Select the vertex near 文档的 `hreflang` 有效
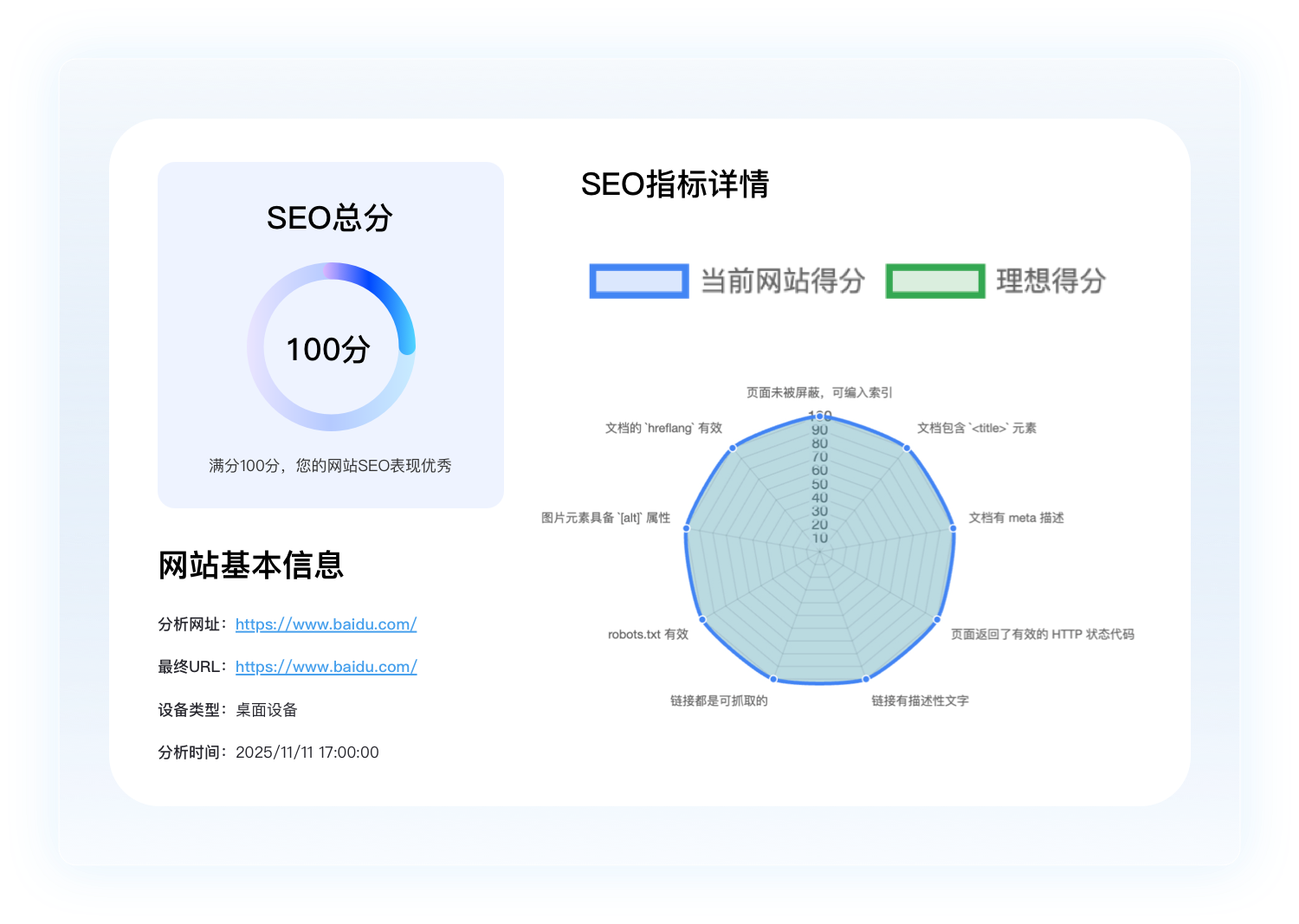Image resolution: width=1299 pixels, height=924 pixels. pyautogui.click(x=734, y=449)
